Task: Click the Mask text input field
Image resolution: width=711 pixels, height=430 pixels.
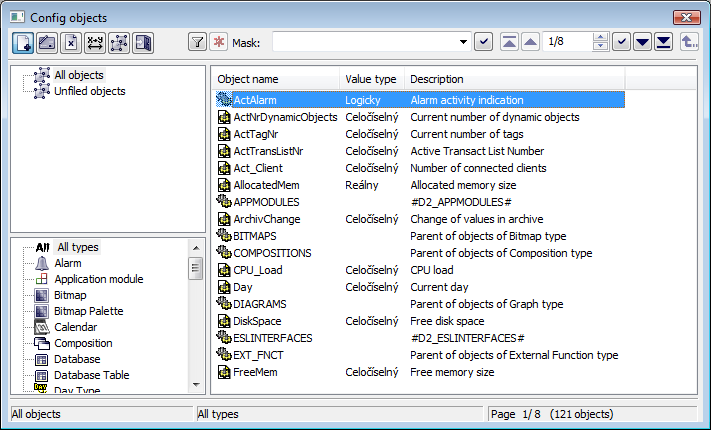Action: pos(363,42)
